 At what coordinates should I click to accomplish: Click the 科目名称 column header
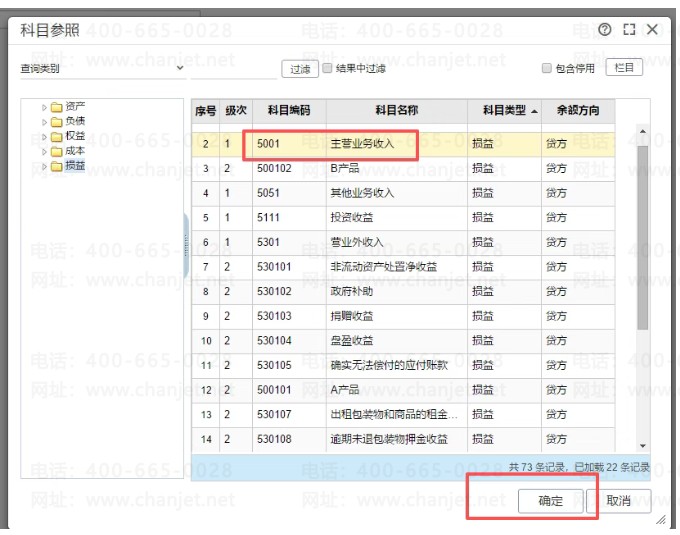click(x=397, y=111)
